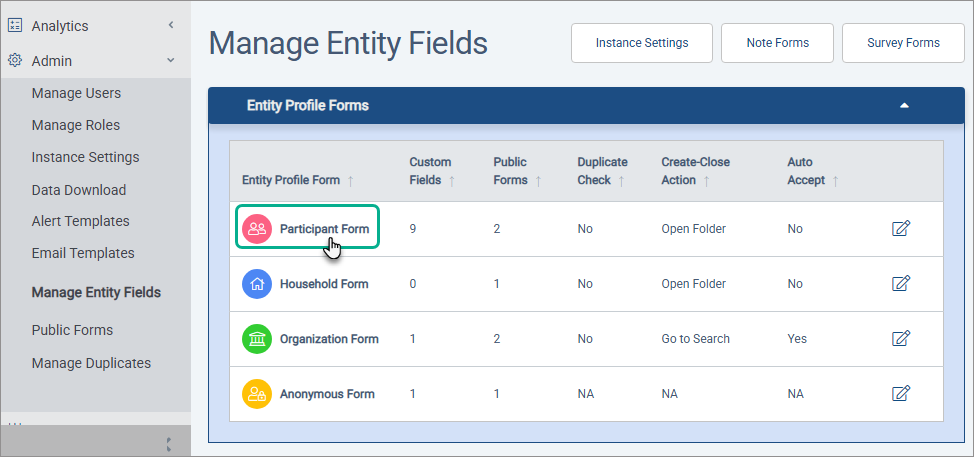Viewport: 974px width, 457px height.
Task: Click the Instance Settings button
Action: coord(642,43)
